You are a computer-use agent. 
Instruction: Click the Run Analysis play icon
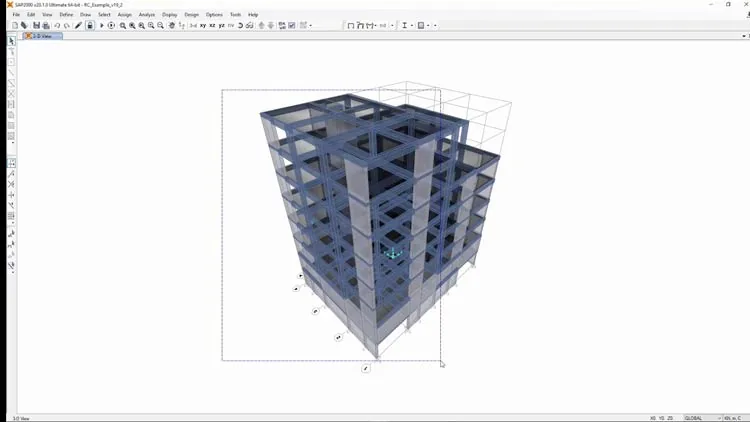pos(101,25)
